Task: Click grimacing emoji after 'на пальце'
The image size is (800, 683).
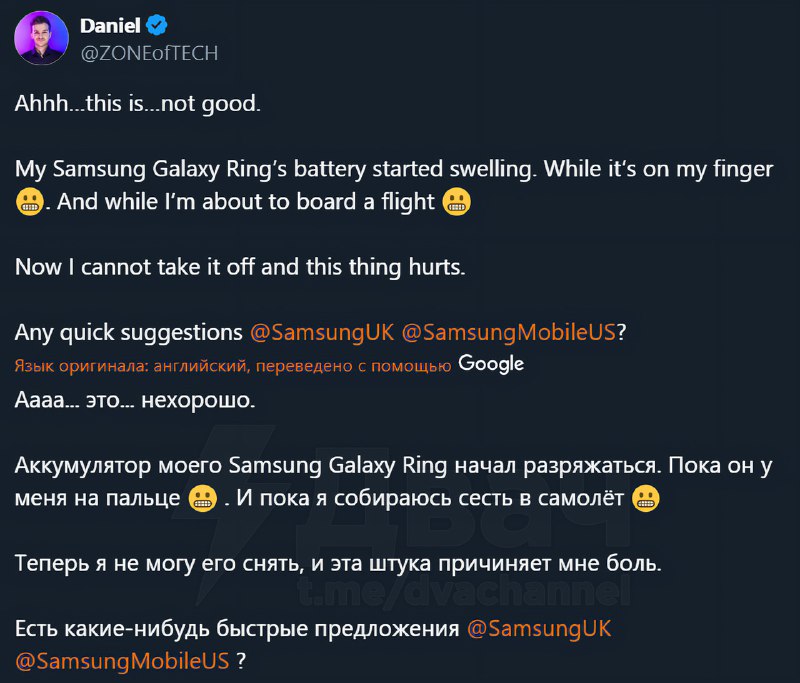Action: pyautogui.click(x=202, y=498)
